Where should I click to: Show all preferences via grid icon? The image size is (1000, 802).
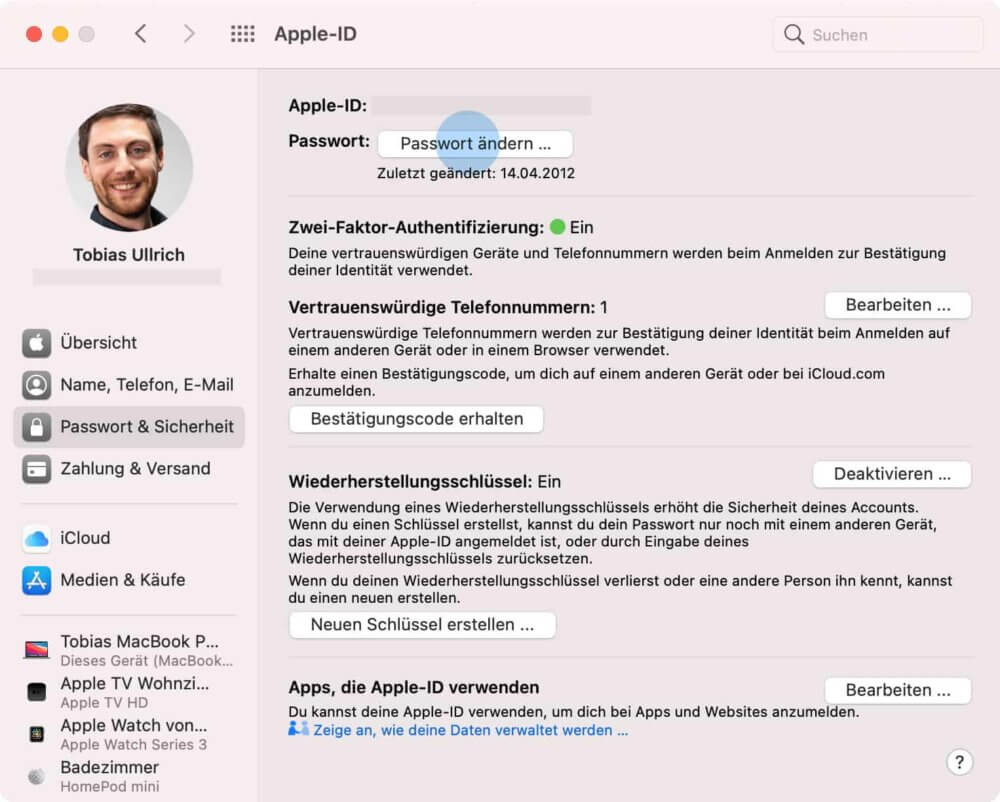click(x=242, y=34)
